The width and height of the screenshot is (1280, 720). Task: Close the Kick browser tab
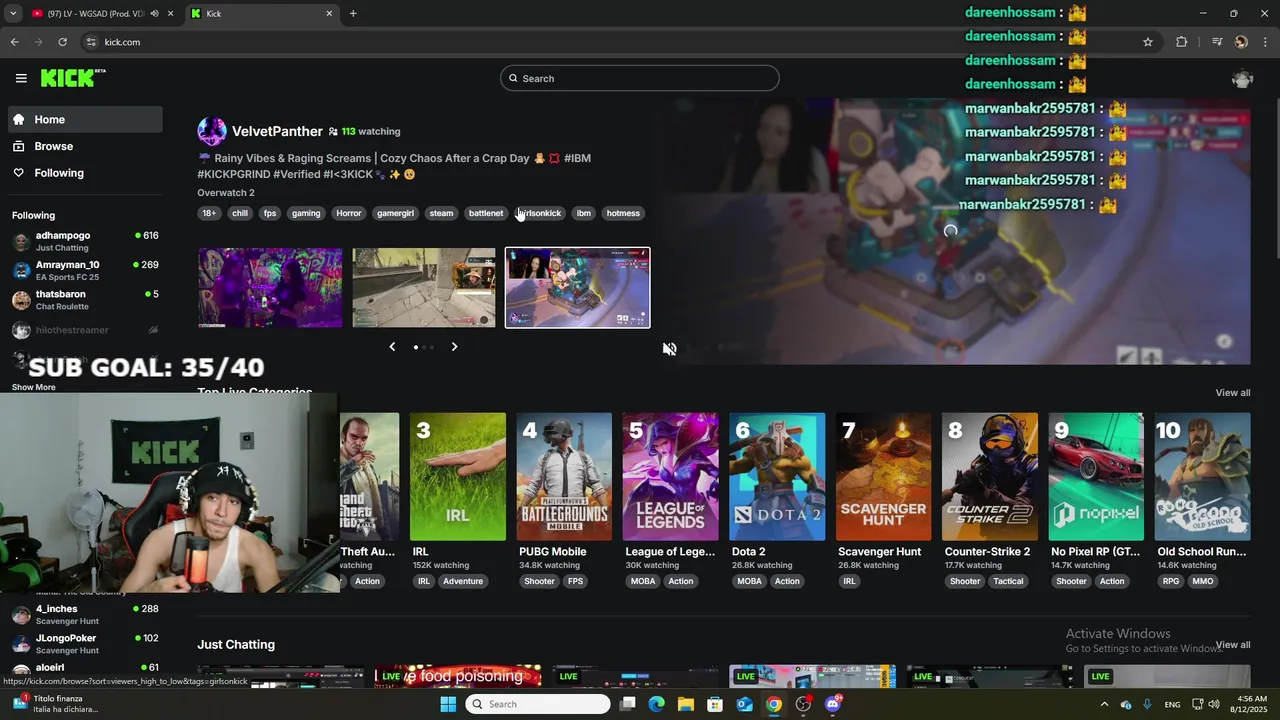click(329, 13)
